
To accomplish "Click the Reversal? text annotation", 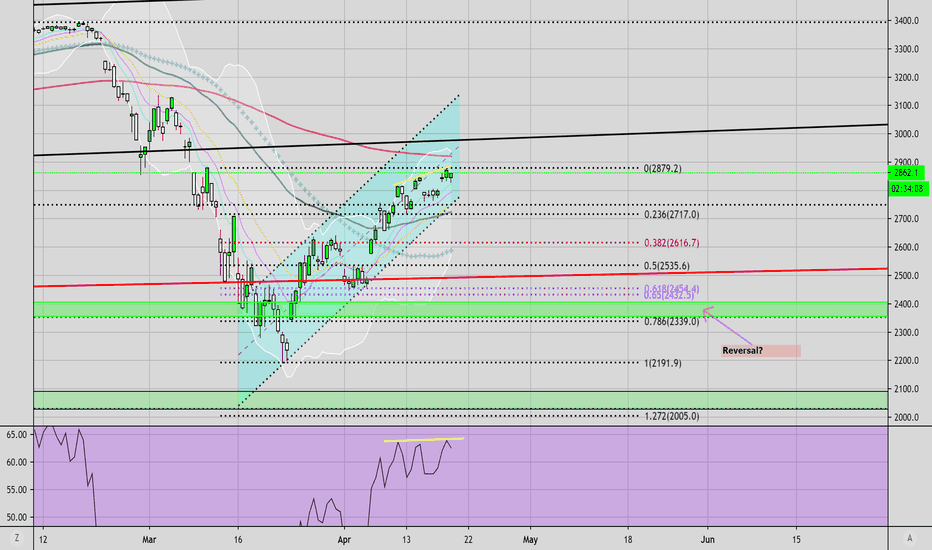I will (x=761, y=351).
